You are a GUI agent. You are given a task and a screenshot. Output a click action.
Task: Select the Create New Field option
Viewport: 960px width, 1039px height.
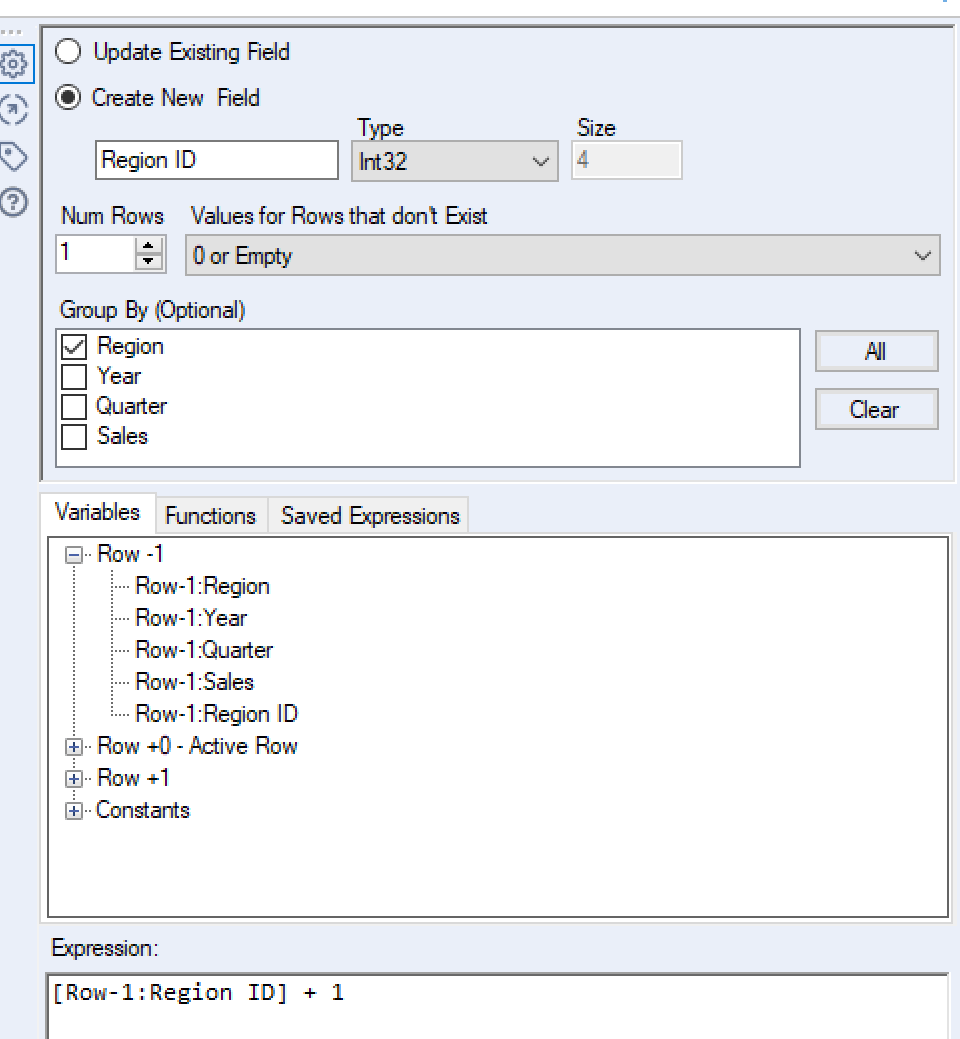click(x=68, y=98)
